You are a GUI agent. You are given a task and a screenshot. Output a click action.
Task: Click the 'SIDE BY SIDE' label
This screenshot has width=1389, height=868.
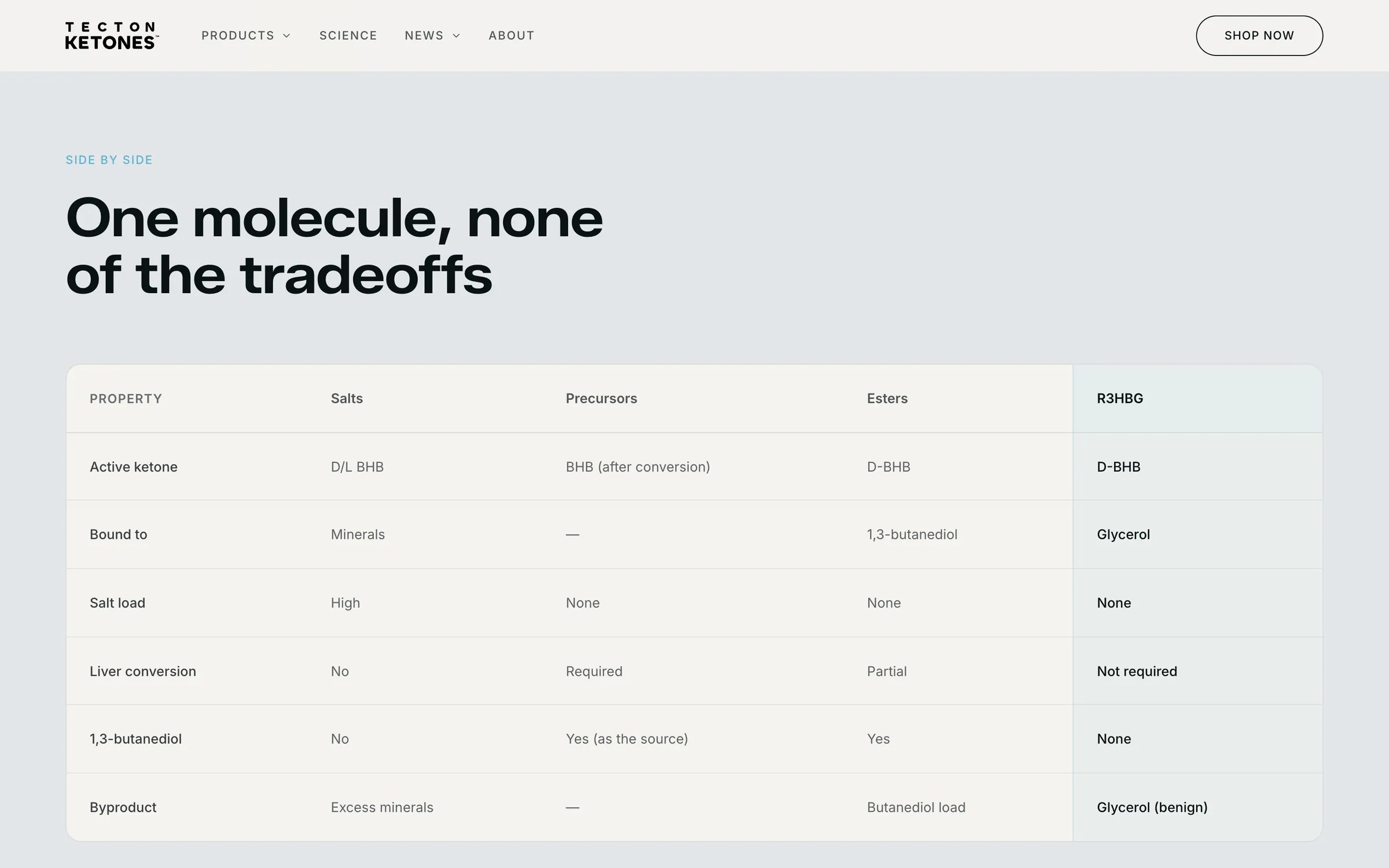(x=109, y=160)
